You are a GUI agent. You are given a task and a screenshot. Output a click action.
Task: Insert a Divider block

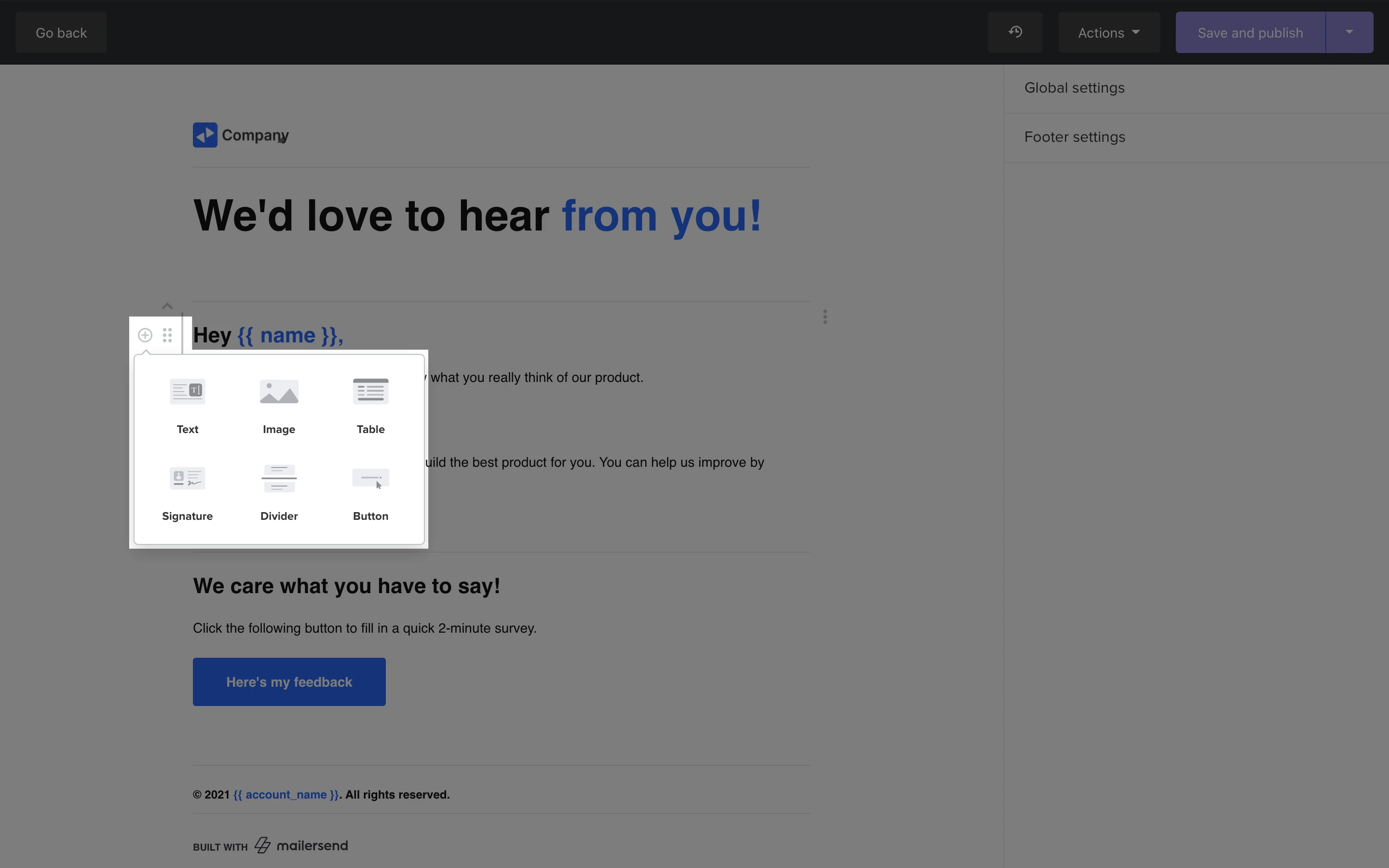click(279, 492)
